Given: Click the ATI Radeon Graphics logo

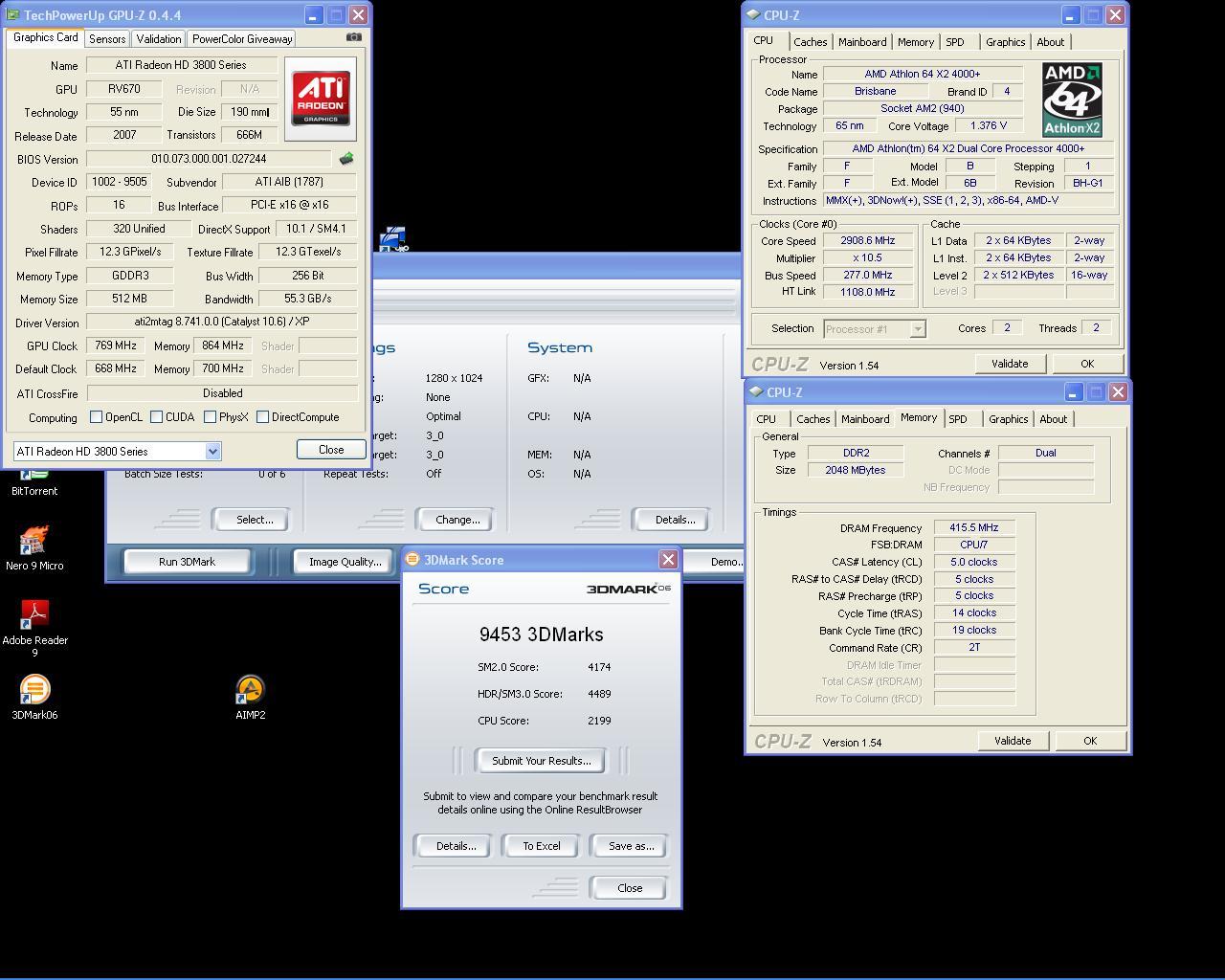Looking at the screenshot, I should pos(320,98).
